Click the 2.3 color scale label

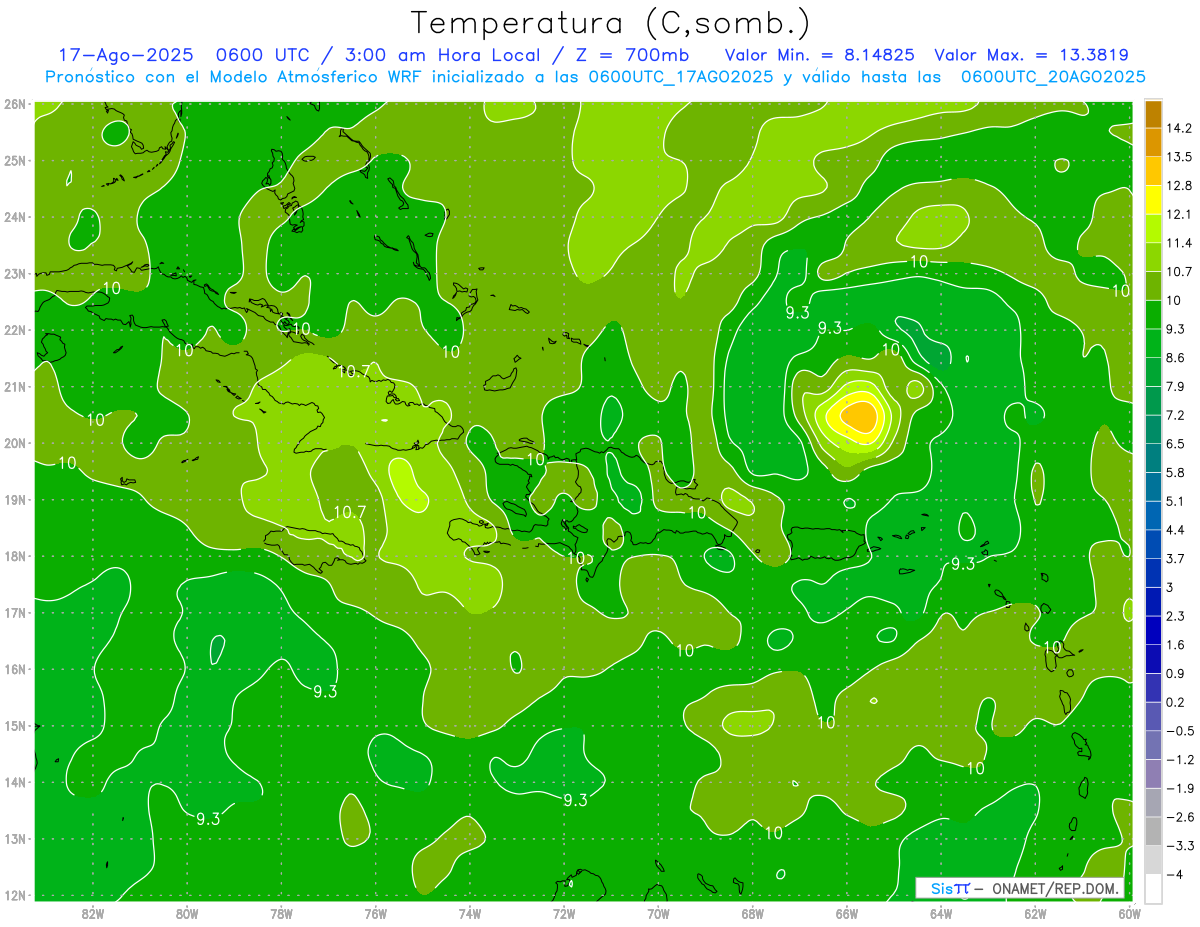coord(1175,615)
